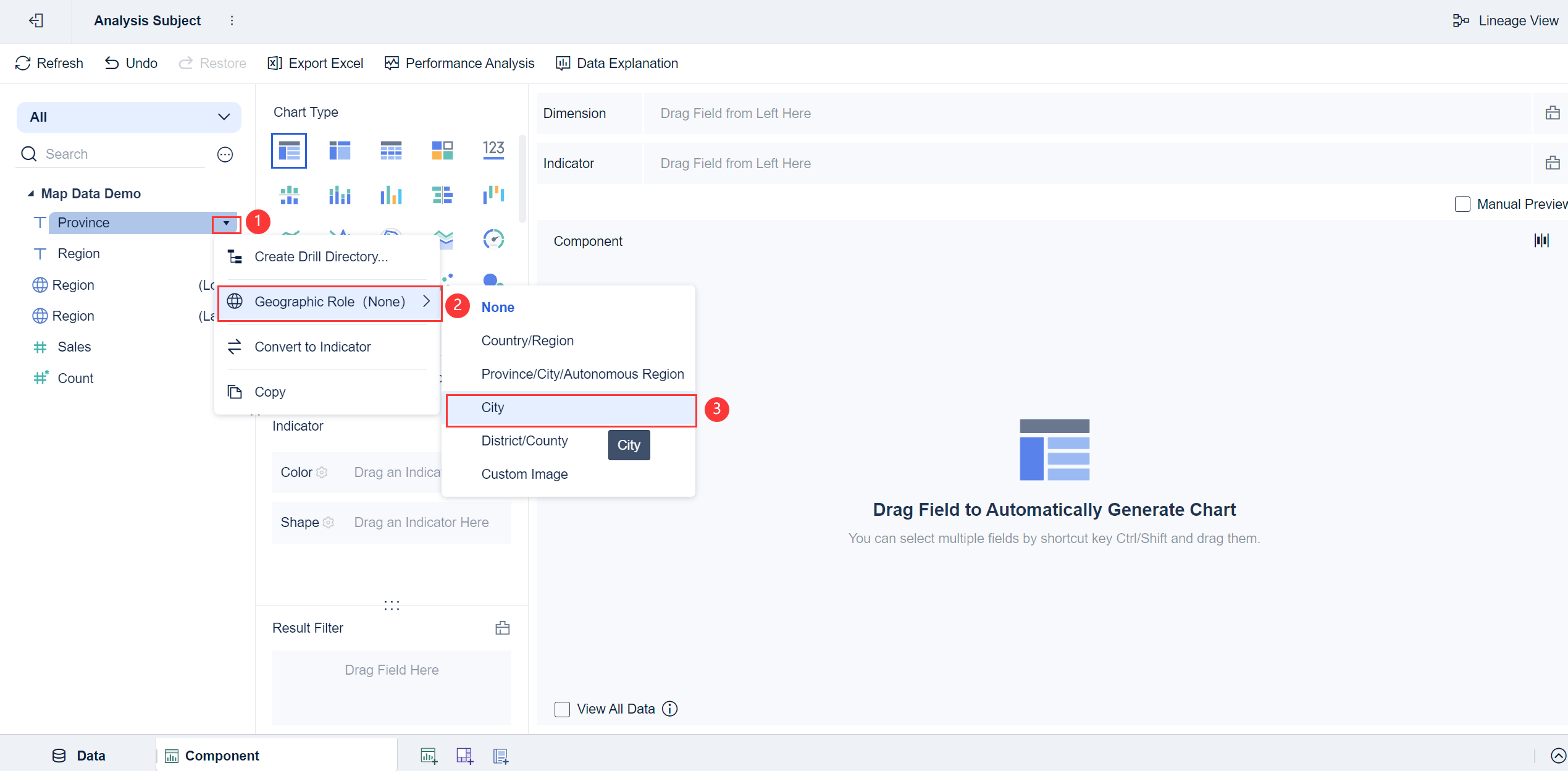Image resolution: width=1568 pixels, height=771 pixels.
Task: Click Refresh in the toolbar
Action: pyautogui.click(x=49, y=63)
